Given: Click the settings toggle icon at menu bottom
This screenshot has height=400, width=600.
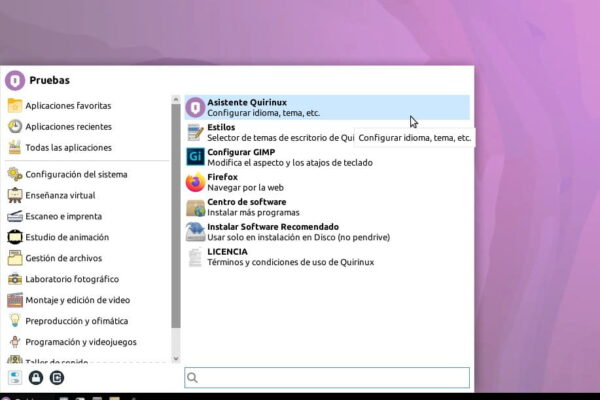Looking at the screenshot, I should 15,377.
